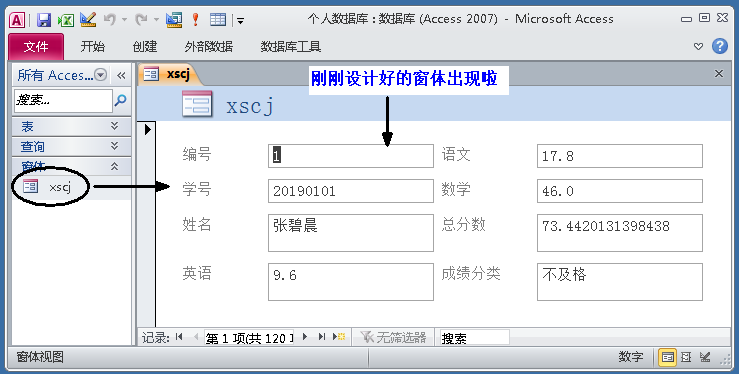Open the Access Help question mark
Image resolution: width=739 pixels, height=374 pixels.
pyautogui.click(x=720, y=46)
